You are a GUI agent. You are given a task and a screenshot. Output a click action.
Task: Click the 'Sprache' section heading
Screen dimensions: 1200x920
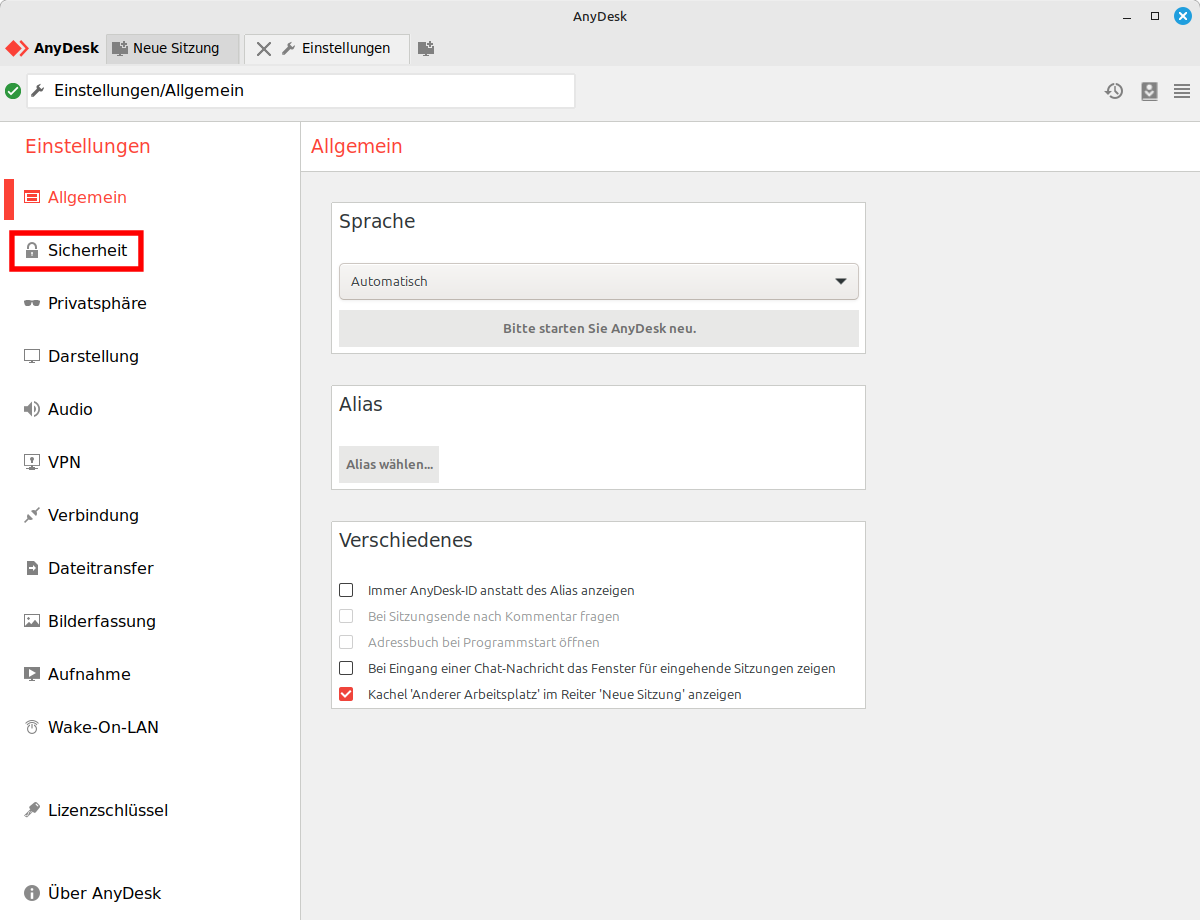pyautogui.click(x=377, y=221)
